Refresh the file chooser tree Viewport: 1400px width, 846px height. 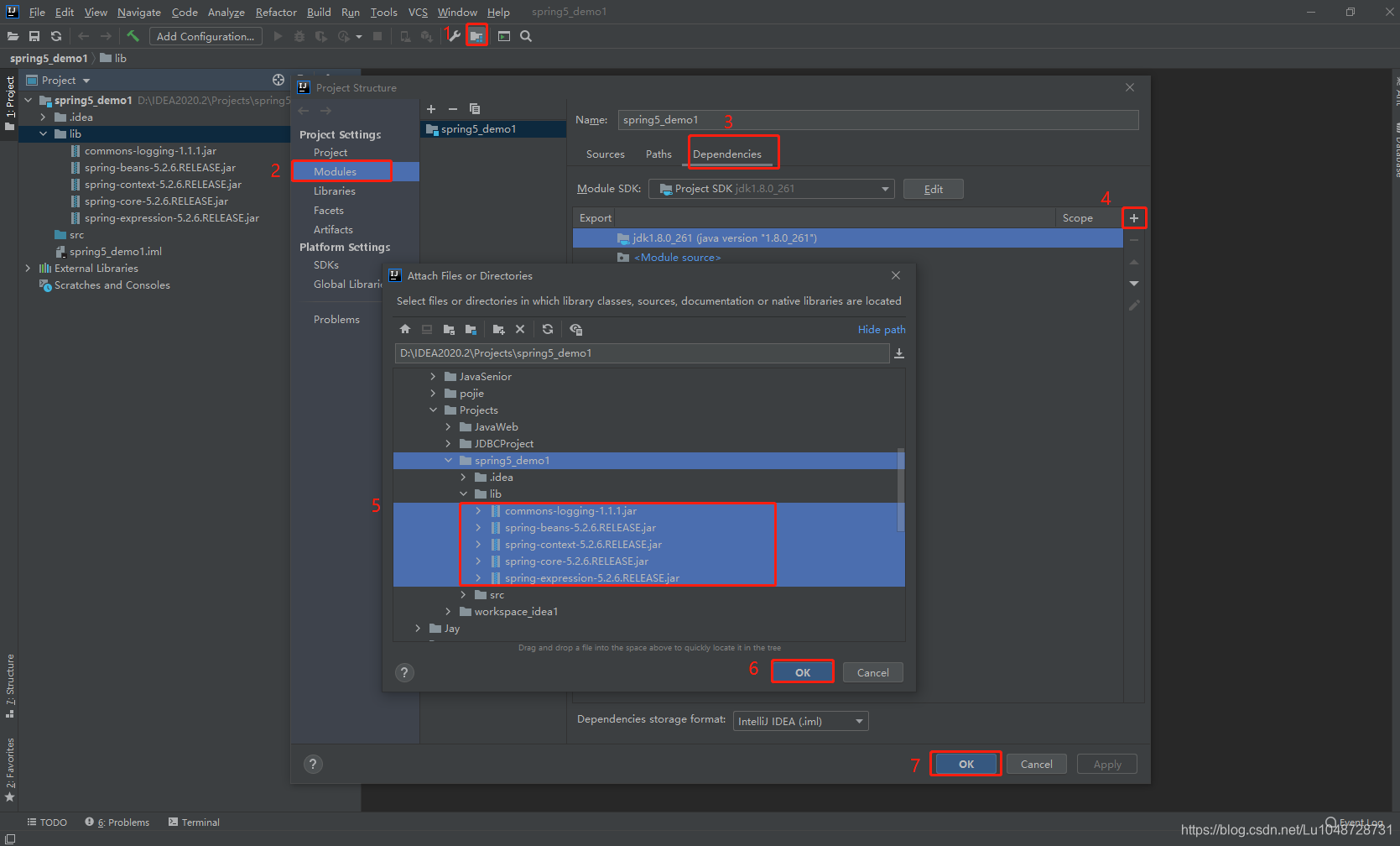pos(548,329)
